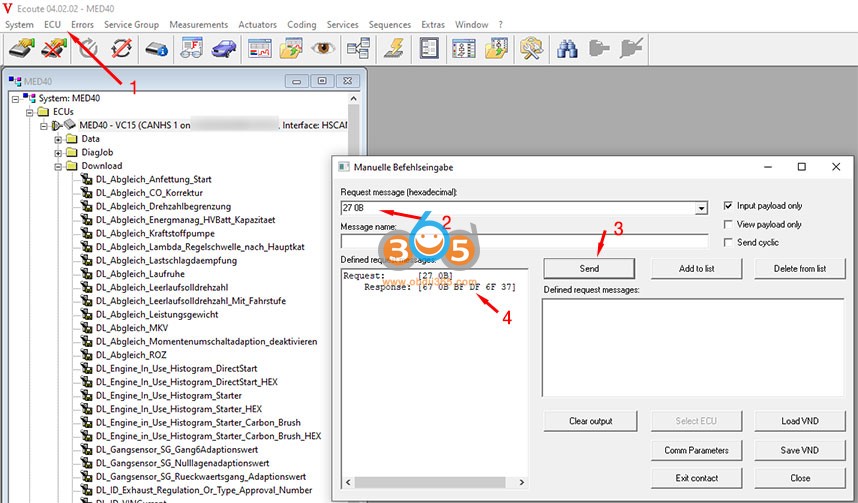This screenshot has width=858, height=503.
Task: Click the tree panel scroll up arrow
Action: pos(353,99)
